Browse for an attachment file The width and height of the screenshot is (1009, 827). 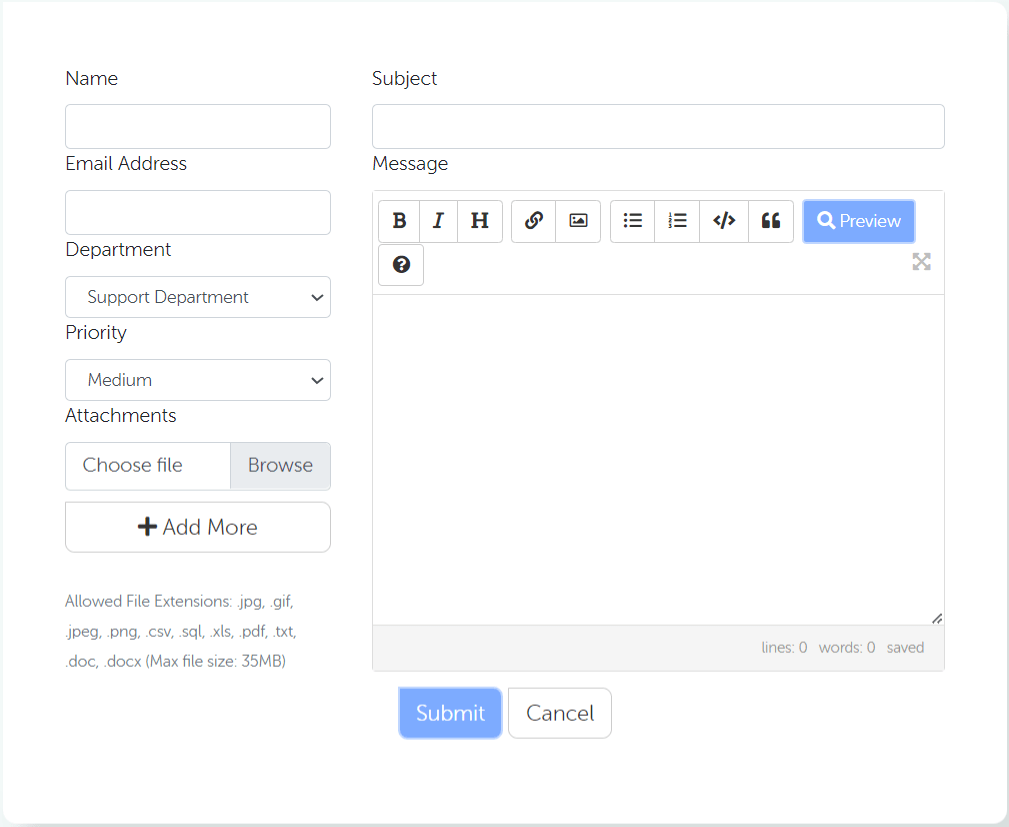pyautogui.click(x=280, y=466)
